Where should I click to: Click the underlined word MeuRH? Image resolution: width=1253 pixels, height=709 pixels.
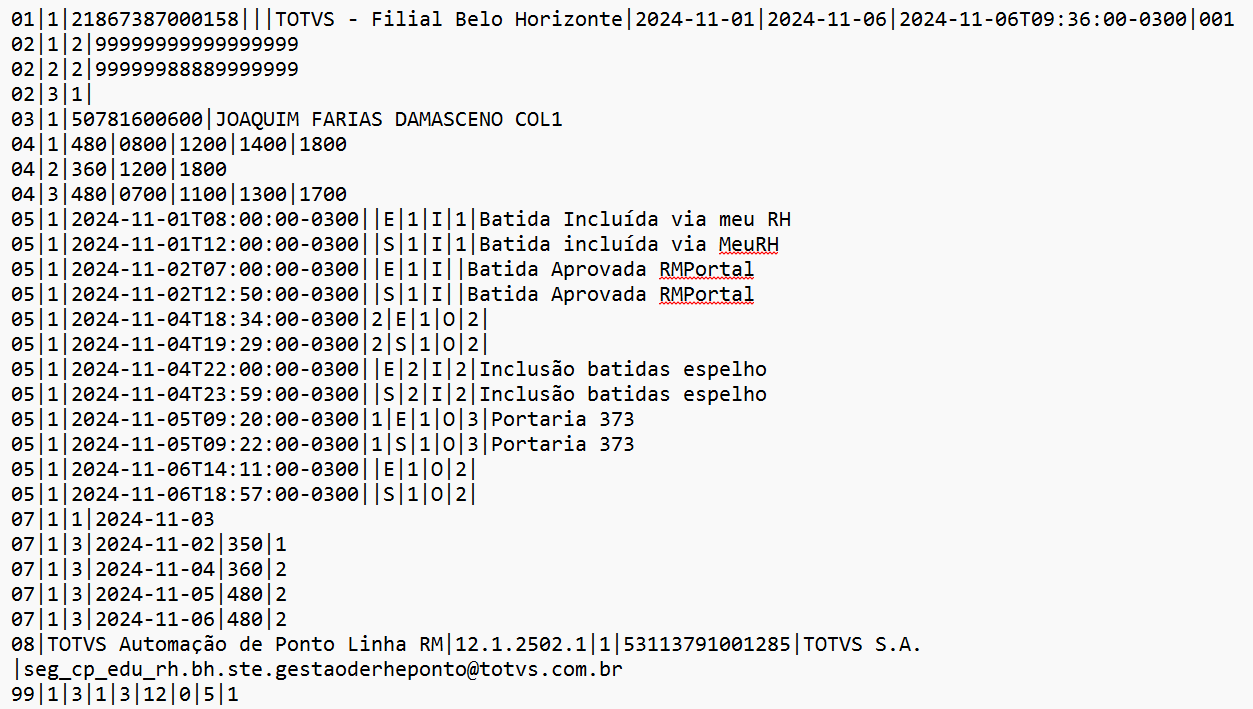[748, 245]
